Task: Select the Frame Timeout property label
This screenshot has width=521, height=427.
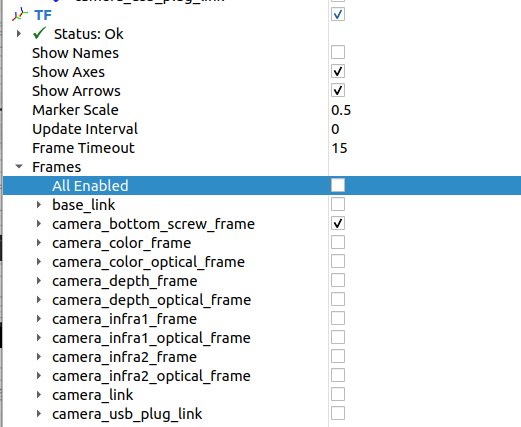Action: click(x=83, y=148)
